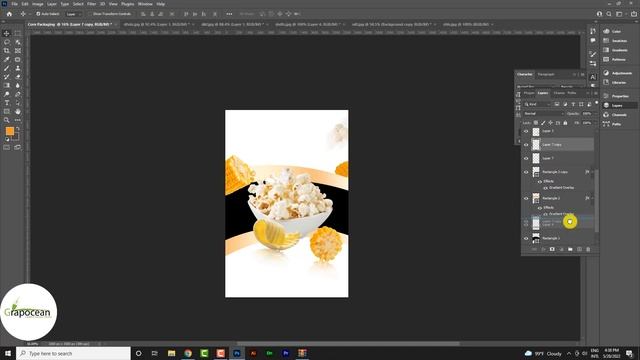Open the File menu
This screenshot has height=360, width=640.
(14, 4)
